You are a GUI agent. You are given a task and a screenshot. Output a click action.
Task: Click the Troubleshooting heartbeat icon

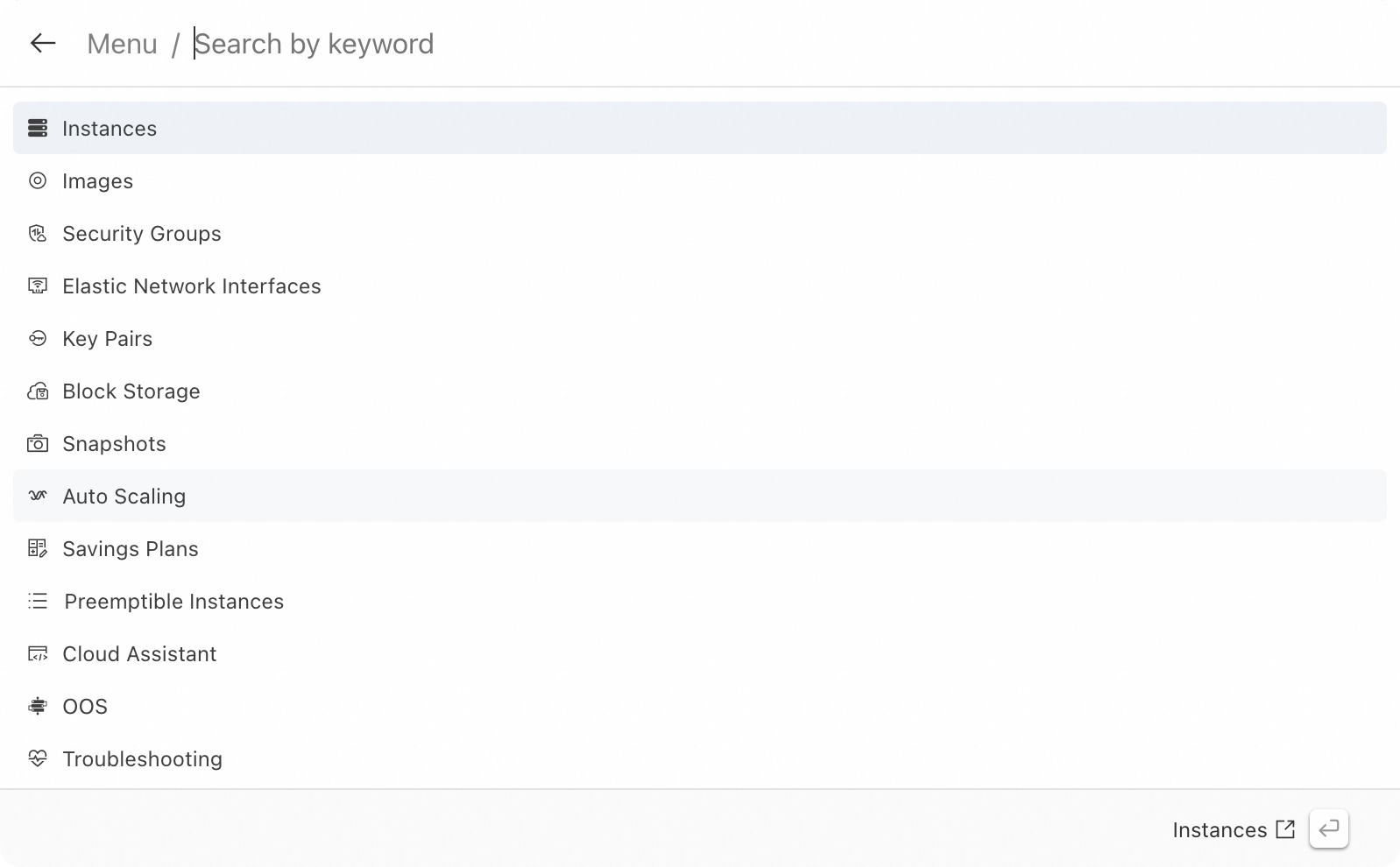pos(38,759)
